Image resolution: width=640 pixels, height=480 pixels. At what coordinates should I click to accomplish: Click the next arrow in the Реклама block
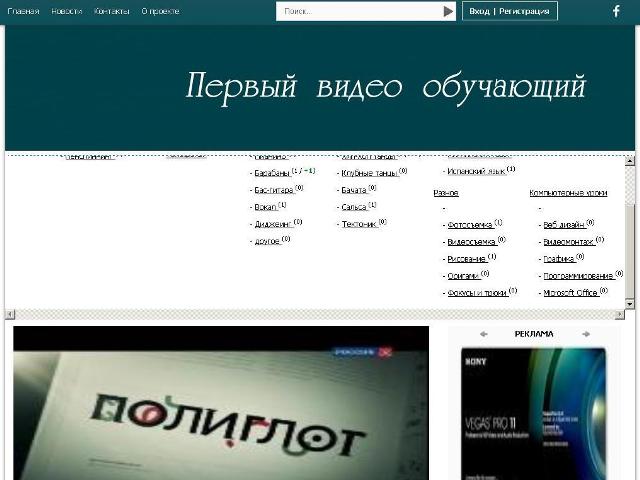(x=586, y=334)
